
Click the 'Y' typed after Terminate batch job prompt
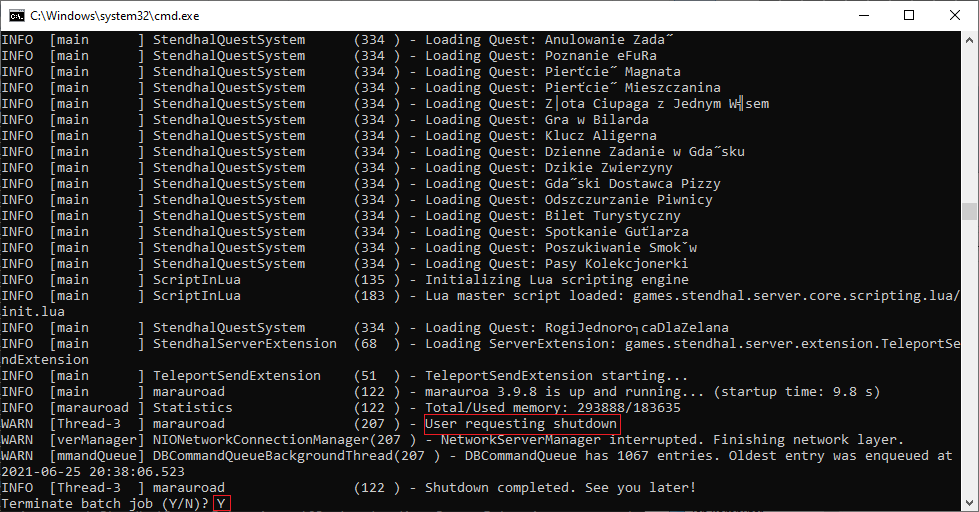coord(220,504)
